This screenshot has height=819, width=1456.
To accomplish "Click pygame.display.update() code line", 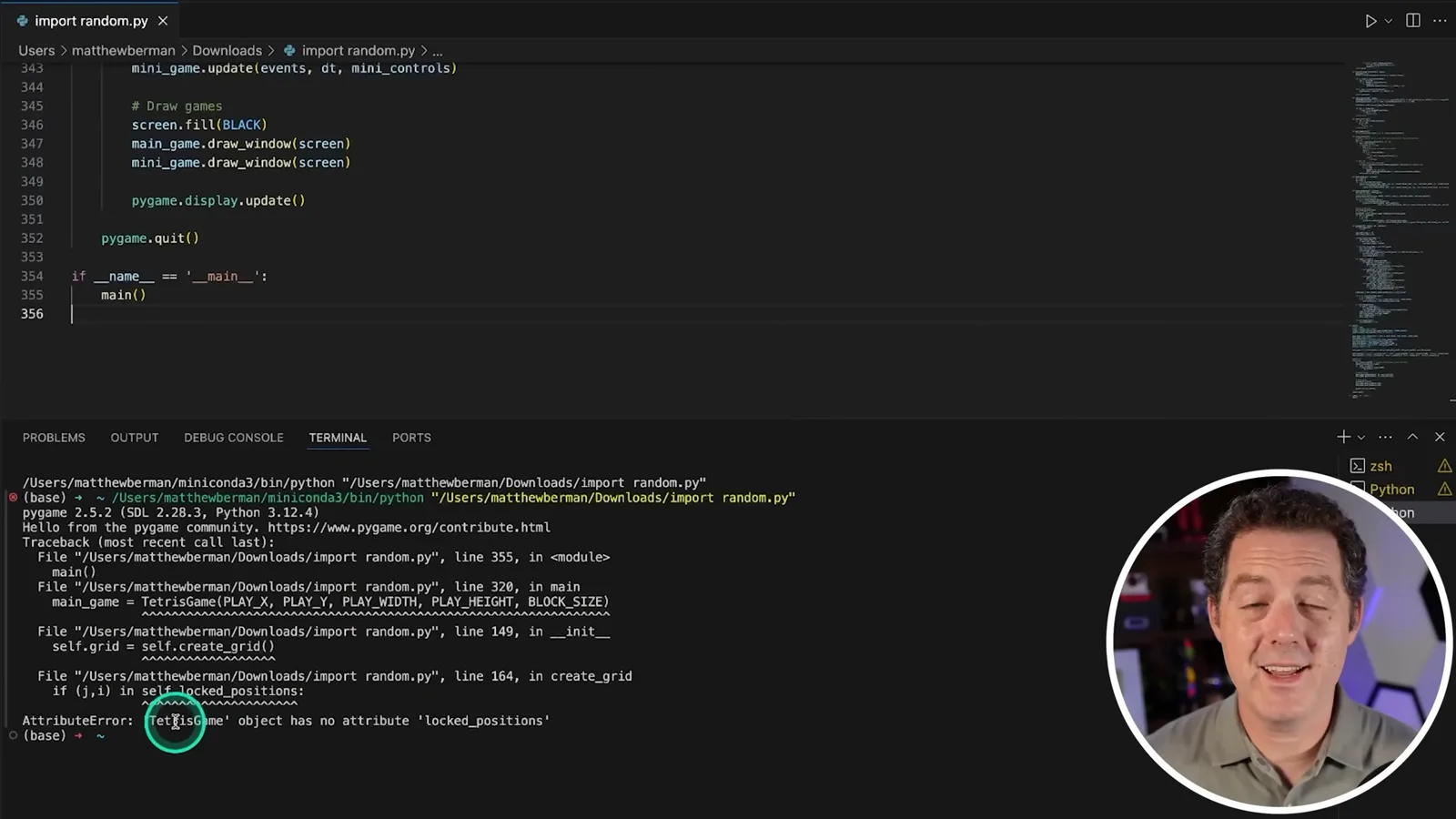I will pos(218,201).
